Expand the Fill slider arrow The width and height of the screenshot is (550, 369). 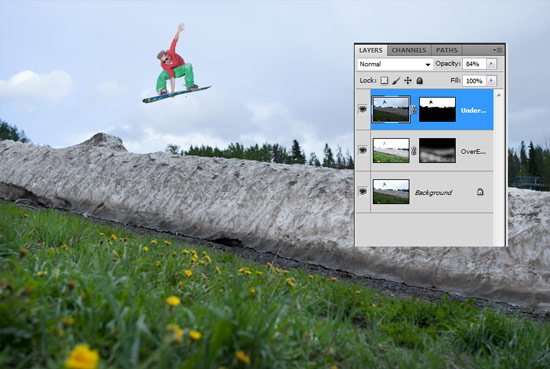tap(491, 81)
